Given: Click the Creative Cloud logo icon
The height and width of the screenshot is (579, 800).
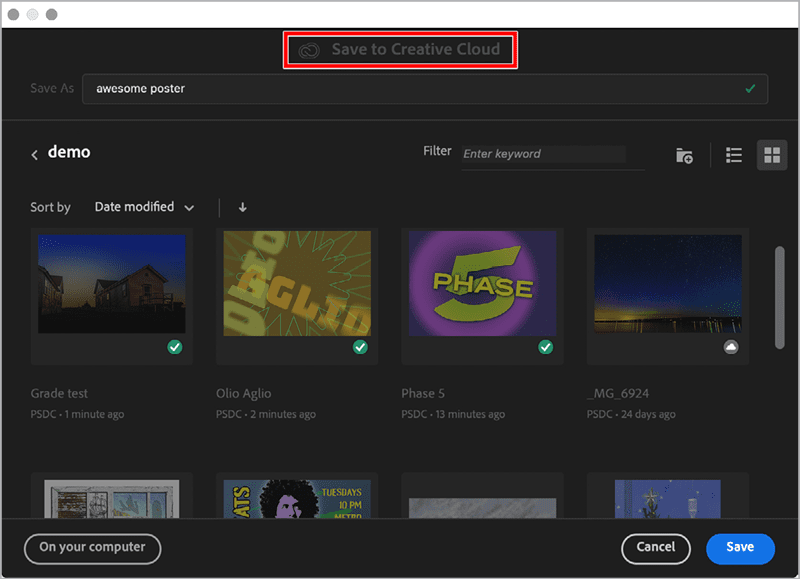Looking at the screenshot, I should point(309,50).
